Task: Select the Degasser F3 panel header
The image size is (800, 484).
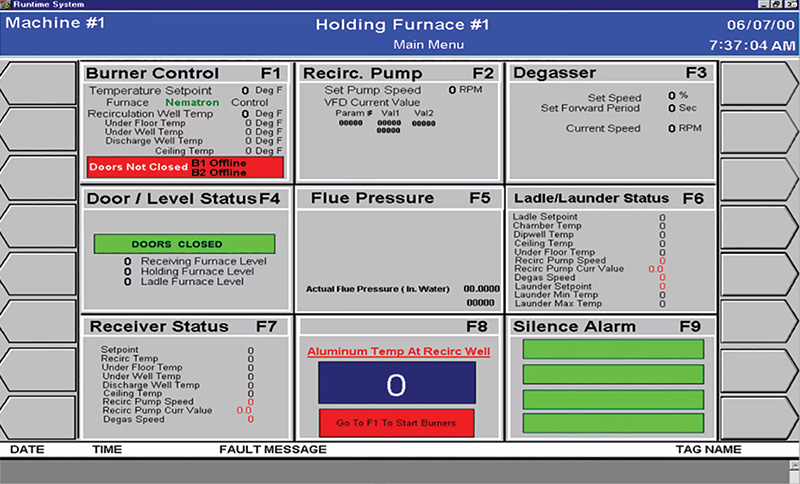Action: [x=611, y=73]
